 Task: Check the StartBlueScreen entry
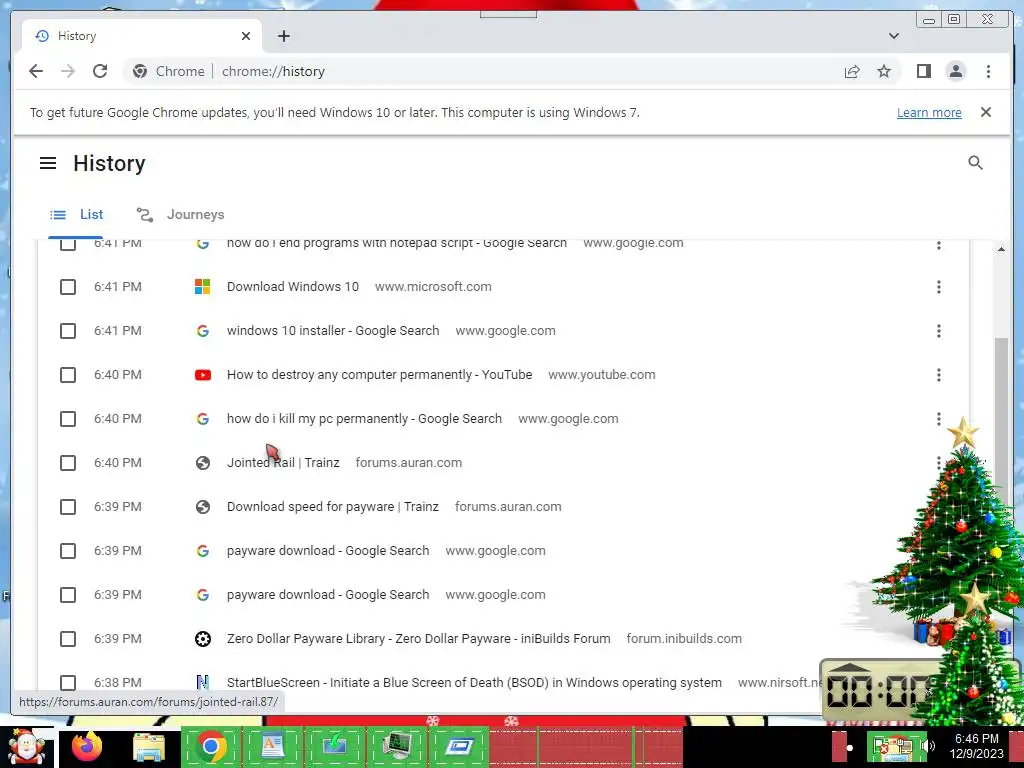tap(68, 682)
